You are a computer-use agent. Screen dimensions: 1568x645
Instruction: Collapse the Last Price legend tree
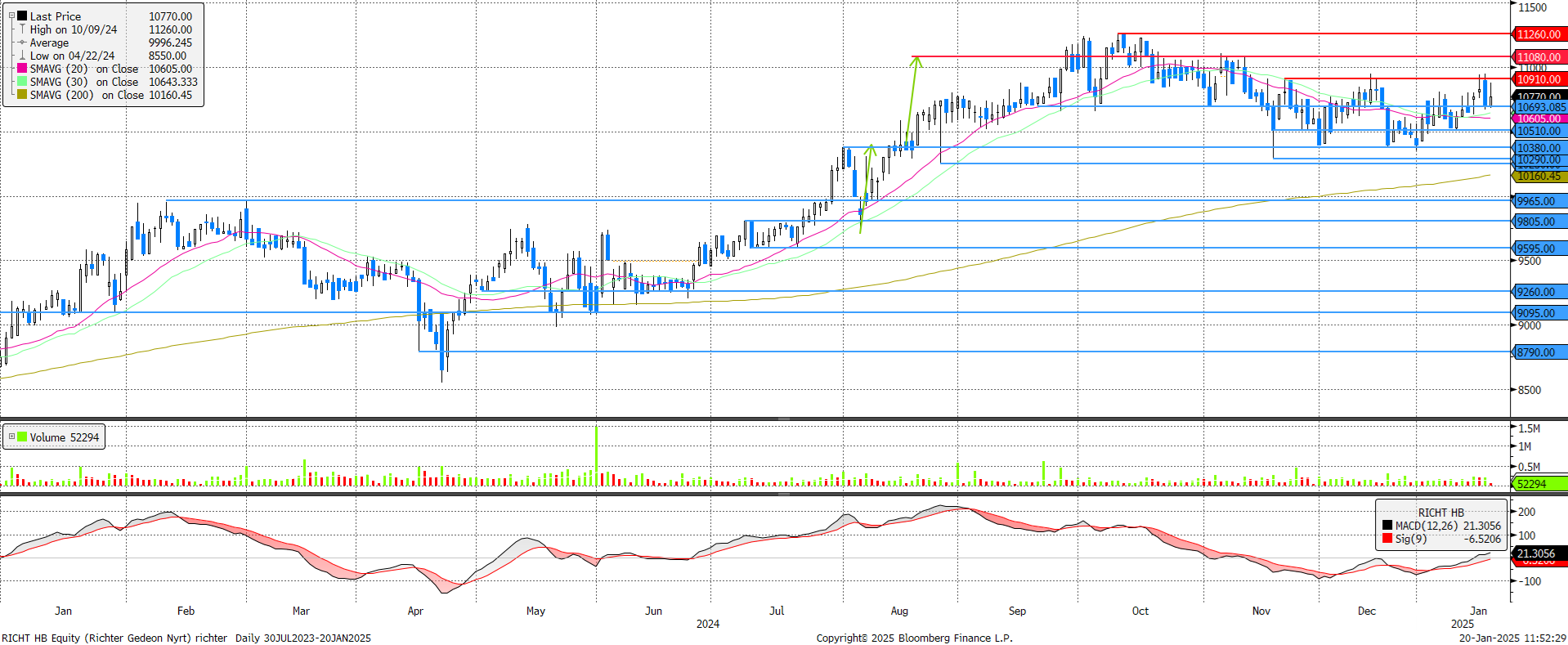pyautogui.click(x=11, y=16)
